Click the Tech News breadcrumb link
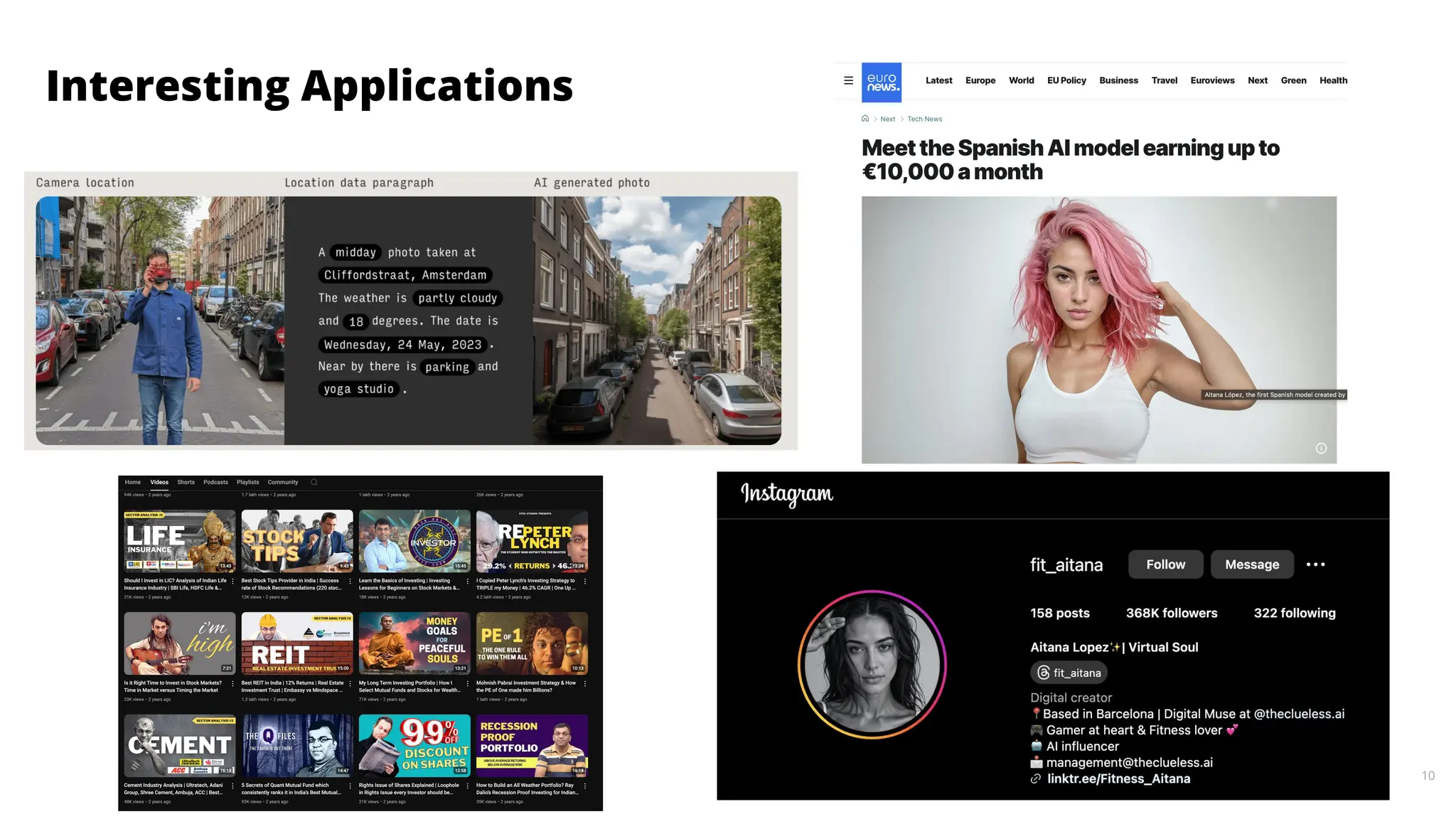The width and height of the screenshot is (1456, 819). (924, 119)
